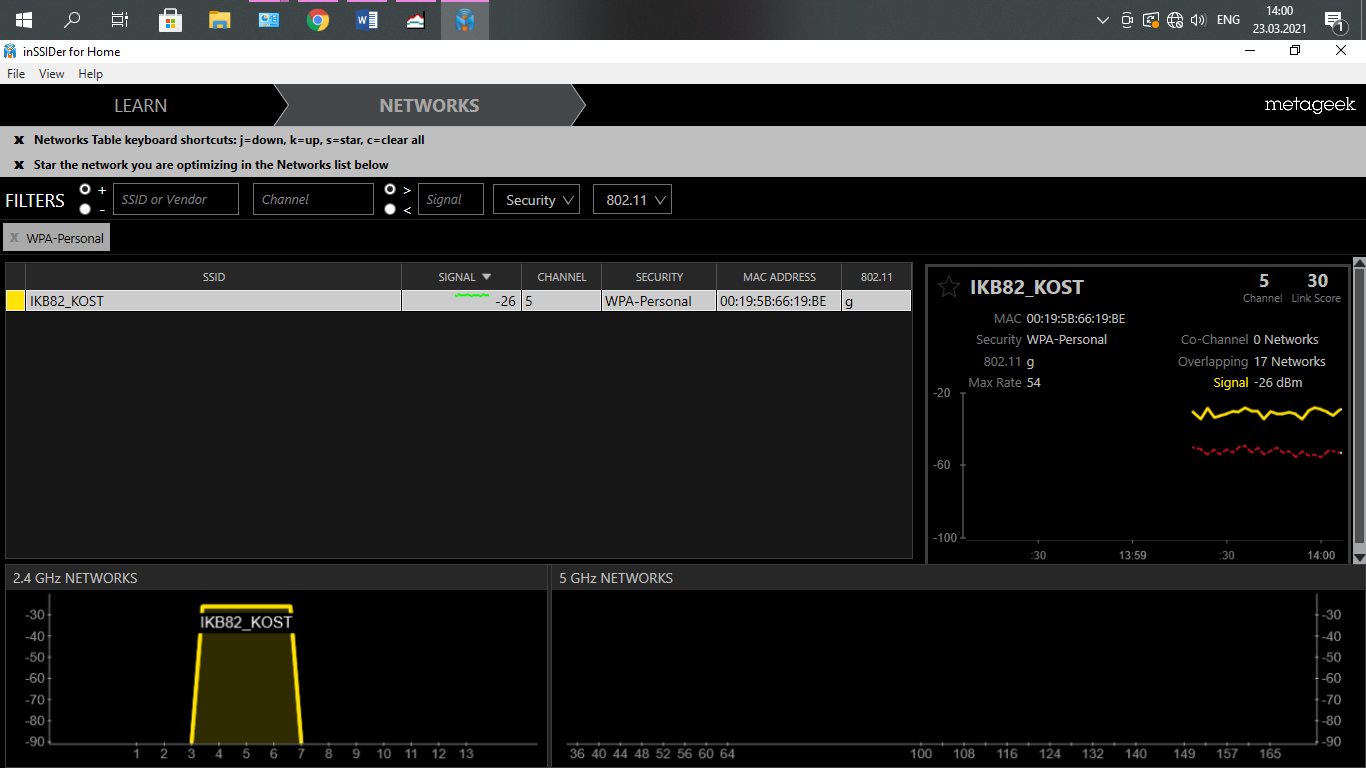
Task: Dismiss the keyboard shortcuts hint message
Action: pyautogui.click(x=19, y=140)
